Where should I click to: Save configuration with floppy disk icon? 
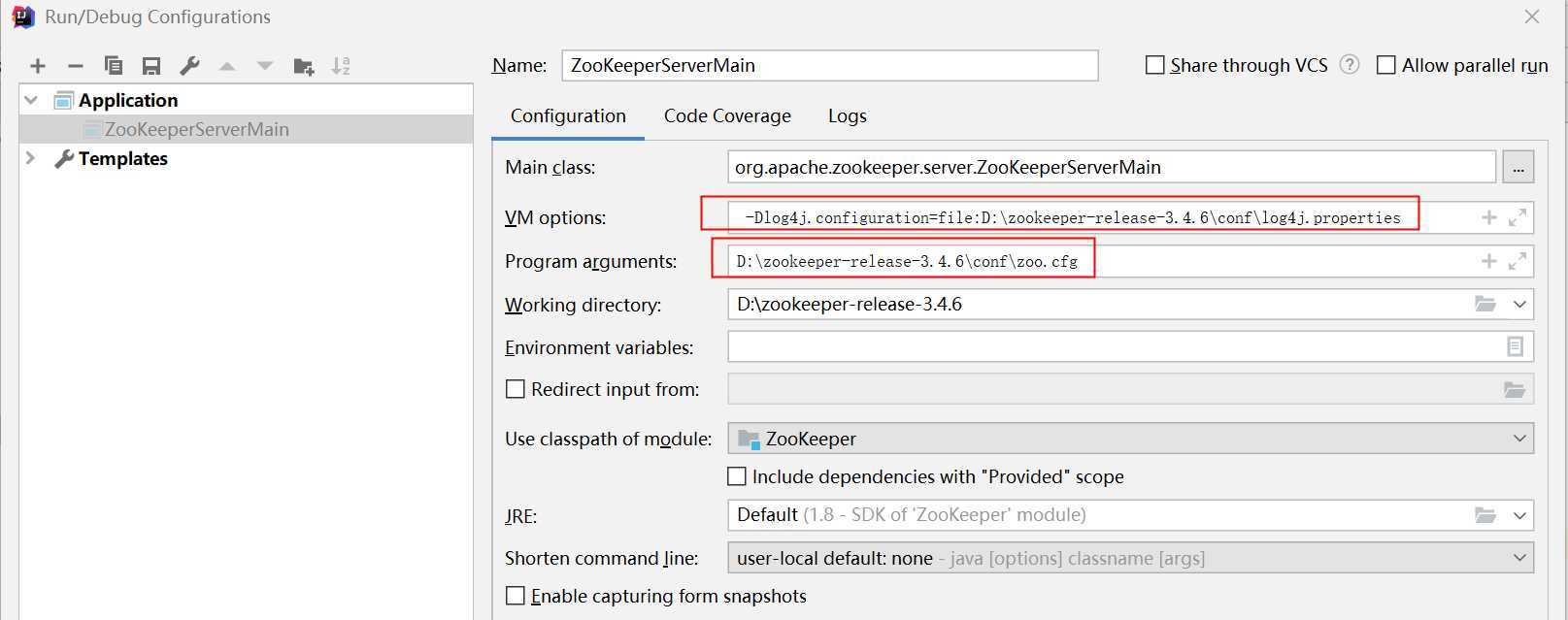coord(151,66)
